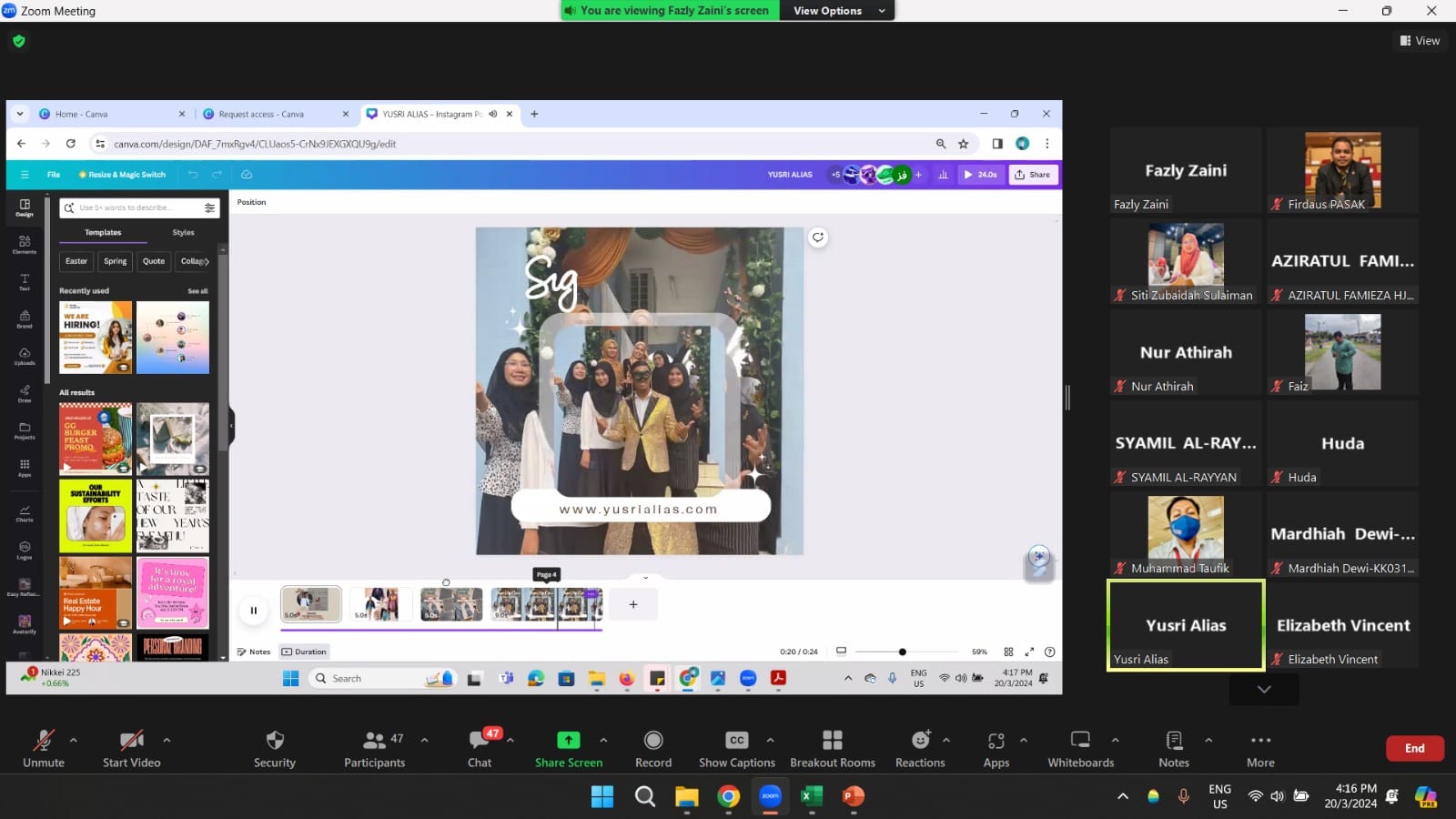1456x819 pixels.
Task: Open the Security shield icon
Action: coord(275,741)
